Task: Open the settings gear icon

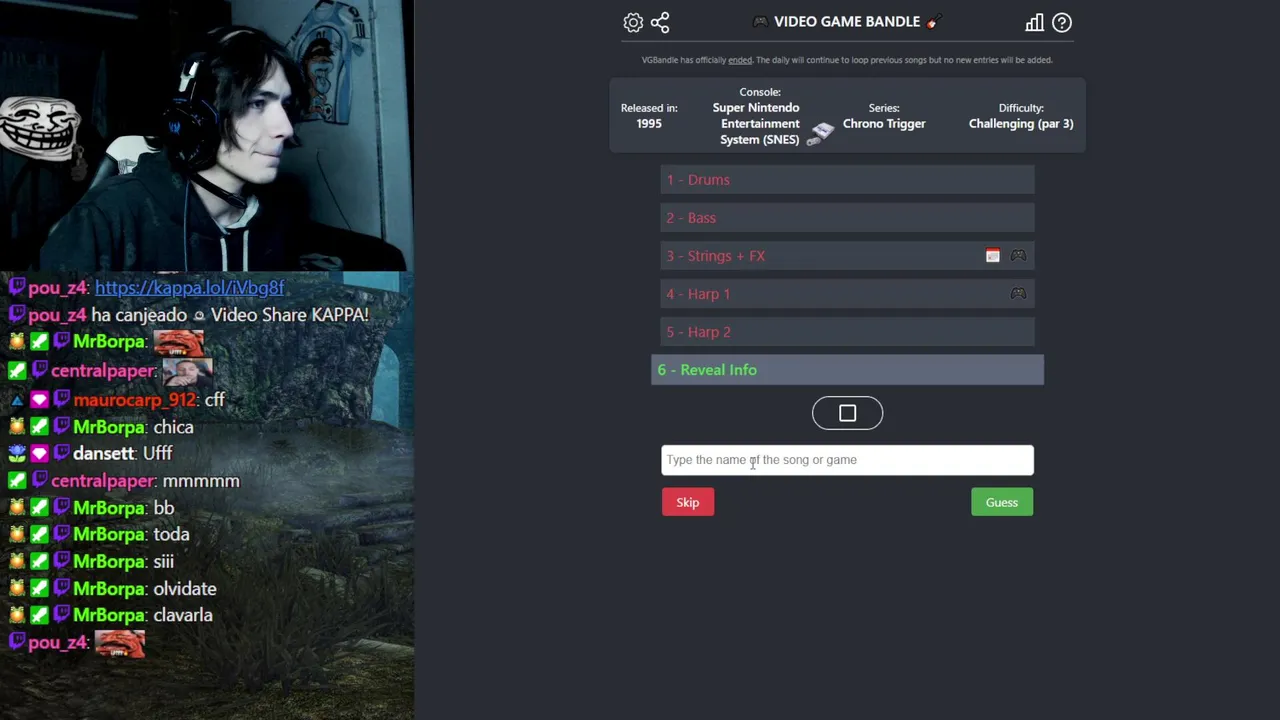Action: click(x=633, y=22)
